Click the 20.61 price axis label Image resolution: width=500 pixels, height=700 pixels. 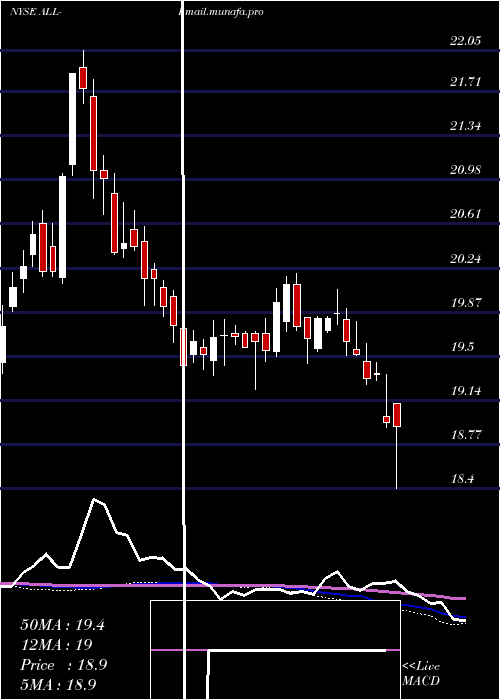pyautogui.click(x=466, y=213)
